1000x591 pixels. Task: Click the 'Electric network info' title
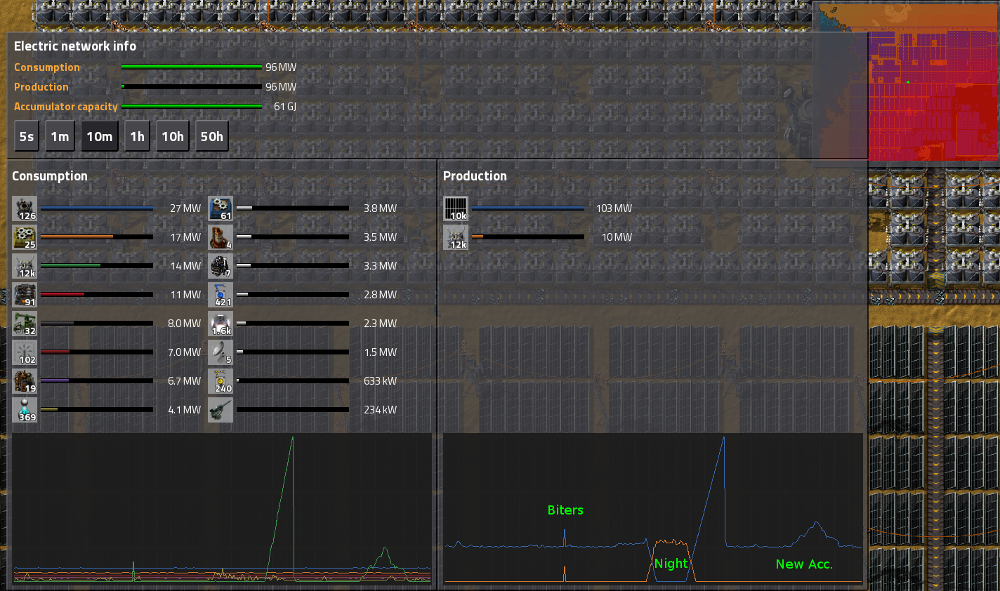(x=75, y=46)
